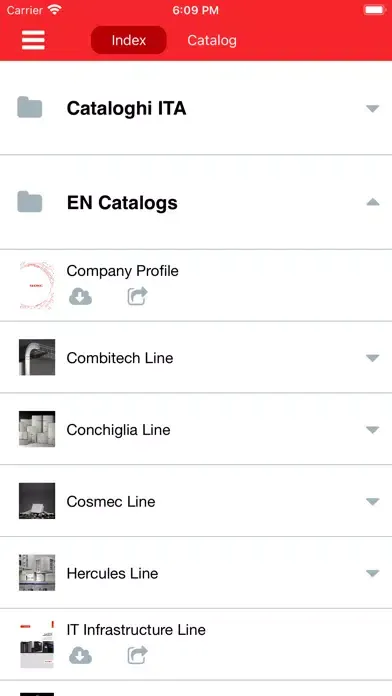Screen dimensions: 392x696
Task: Open the Combitech Line thumbnail image
Action: coord(37,357)
